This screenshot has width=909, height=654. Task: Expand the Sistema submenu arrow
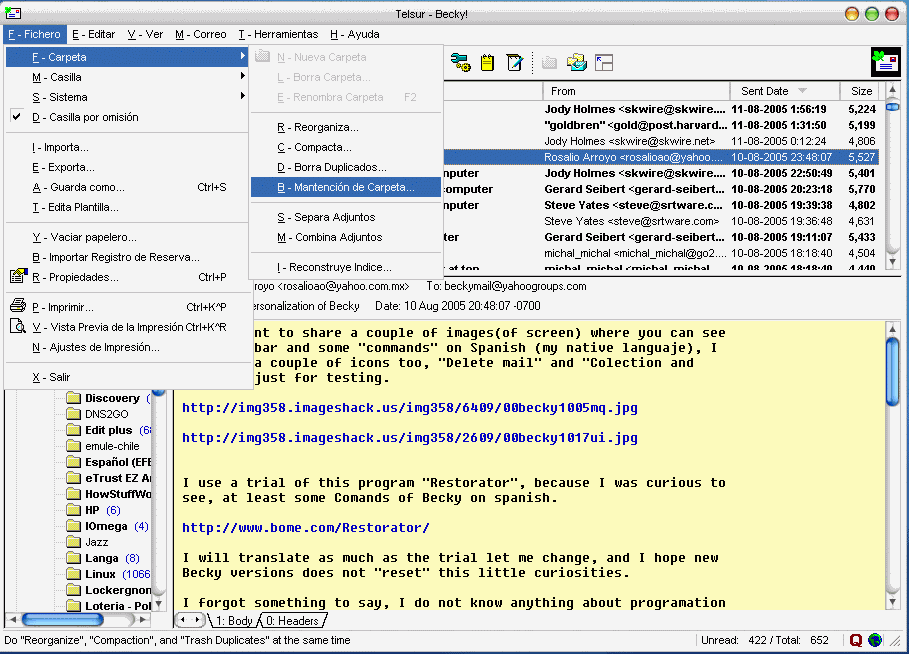242,96
